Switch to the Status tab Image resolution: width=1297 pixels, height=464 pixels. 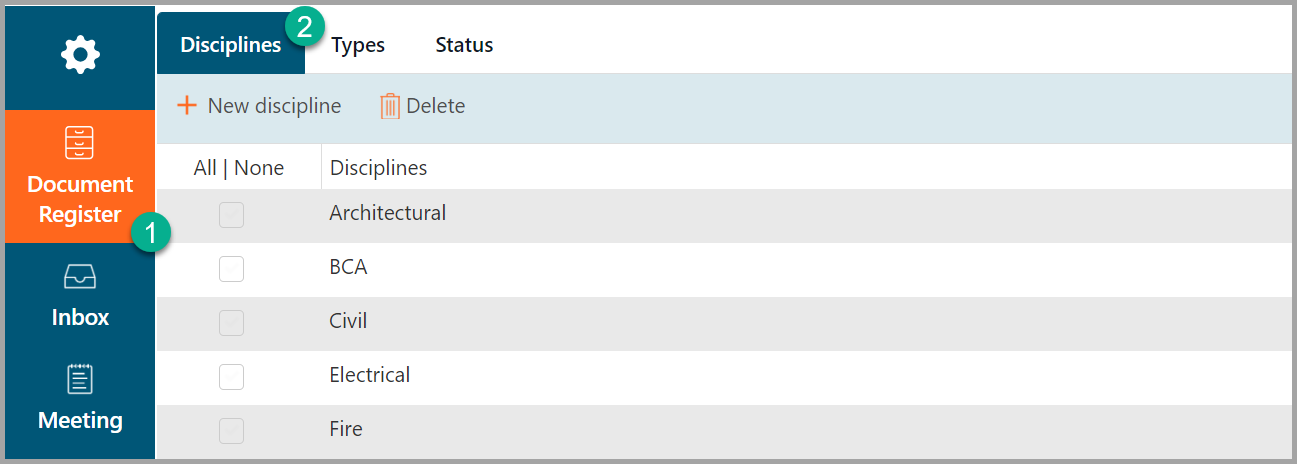(x=464, y=45)
